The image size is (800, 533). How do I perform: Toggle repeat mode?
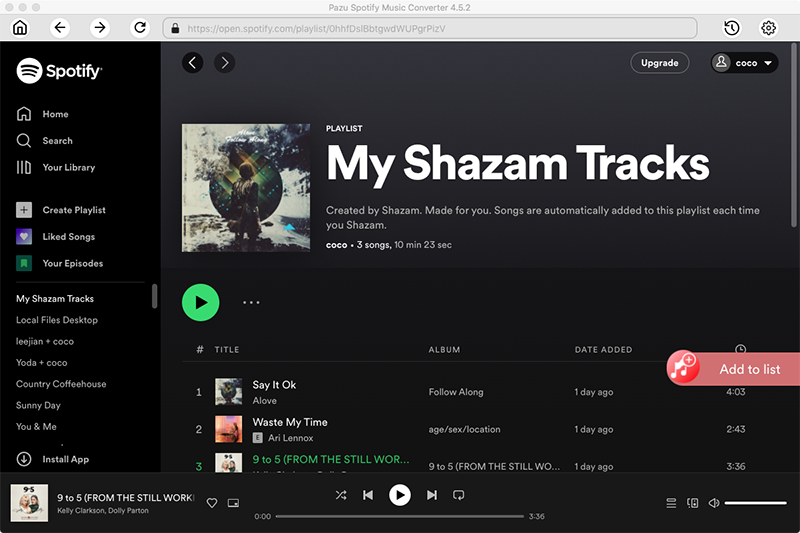coord(459,495)
